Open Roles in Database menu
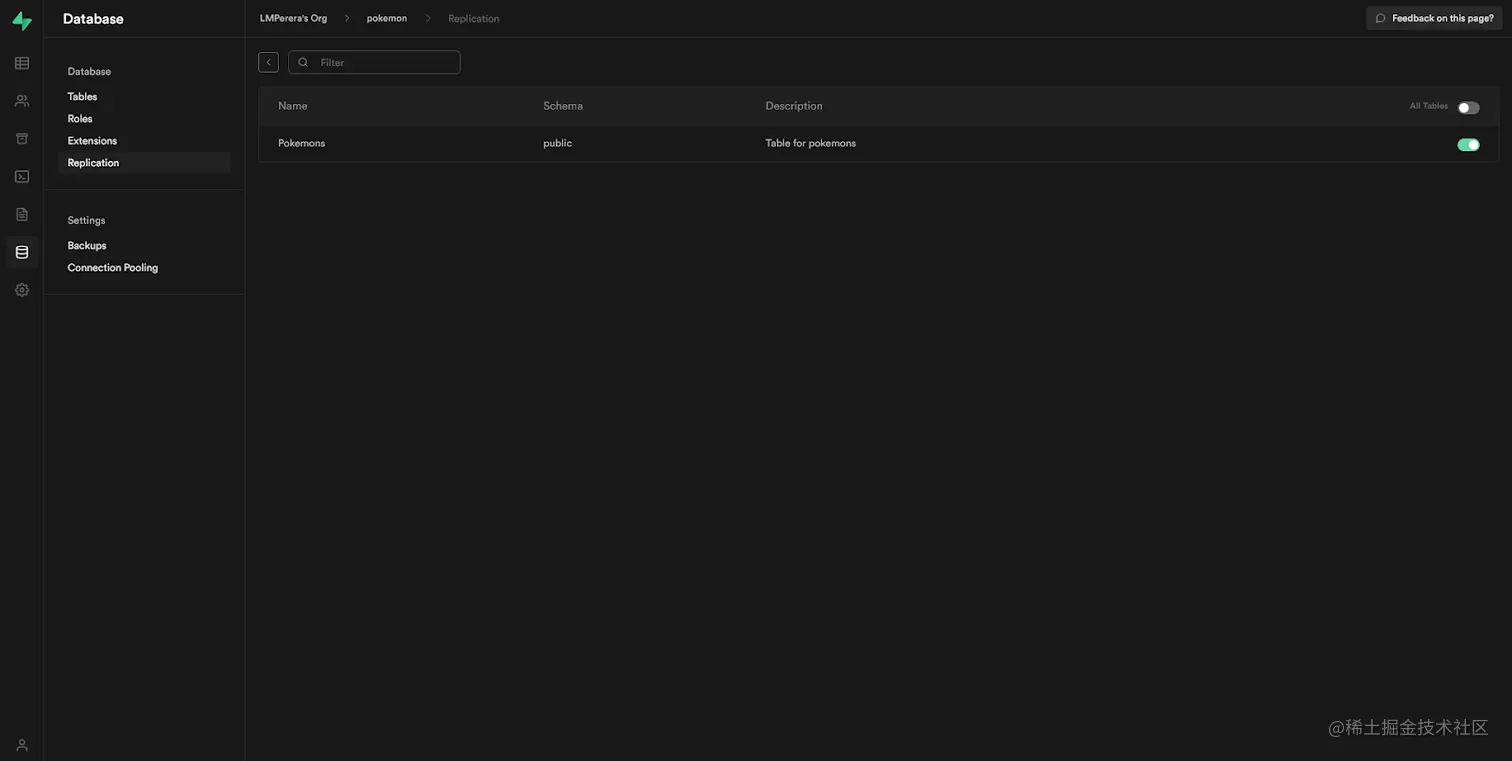Image resolution: width=1512 pixels, height=761 pixels. coord(80,119)
